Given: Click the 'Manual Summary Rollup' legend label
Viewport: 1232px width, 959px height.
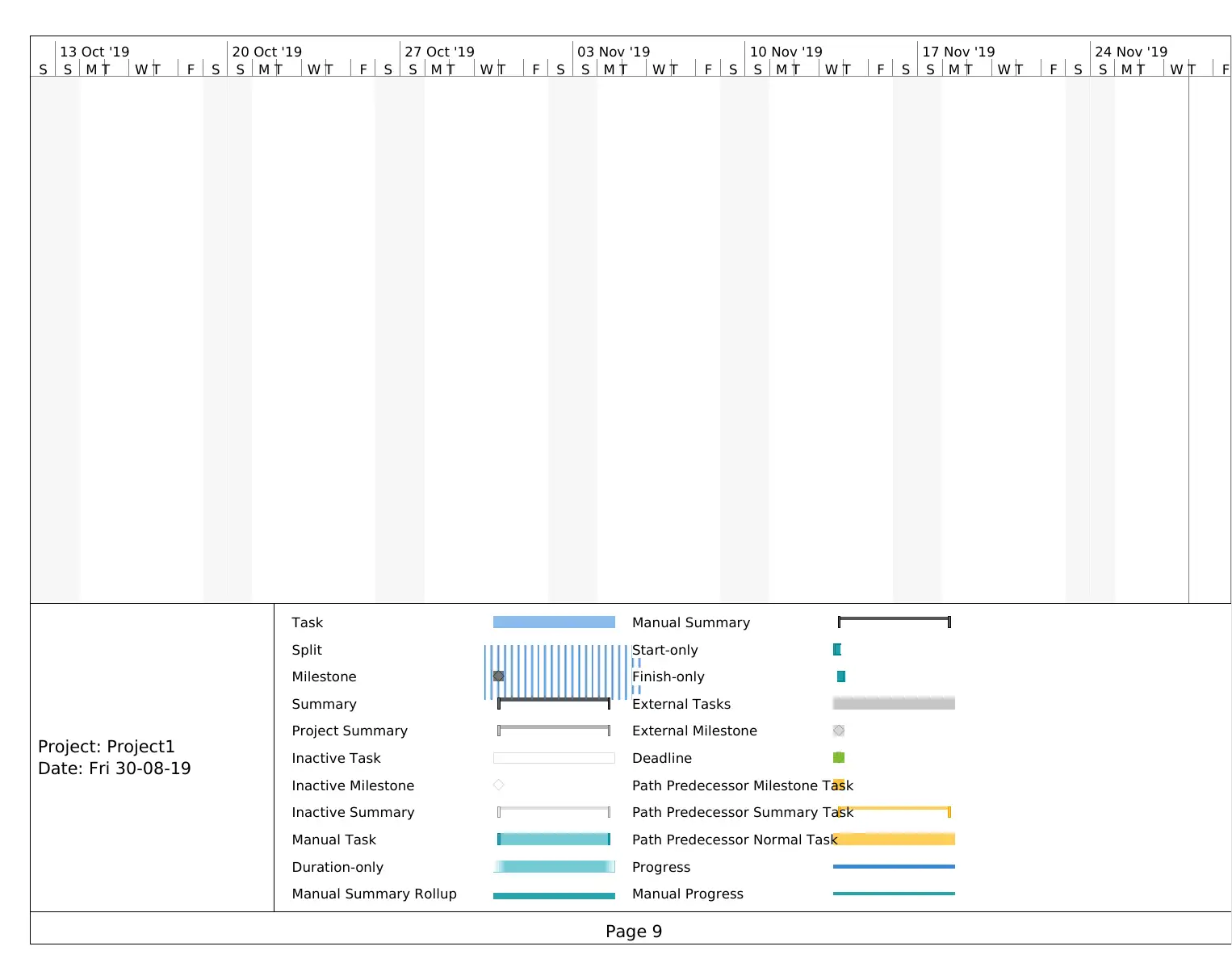Looking at the screenshot, I should click(x=375, y=894).
